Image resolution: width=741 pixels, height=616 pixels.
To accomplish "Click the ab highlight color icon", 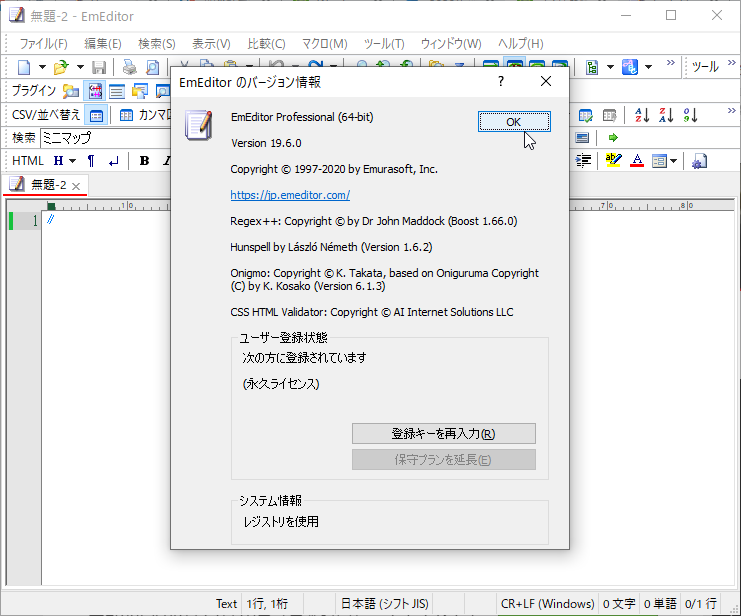I will 613,161.
